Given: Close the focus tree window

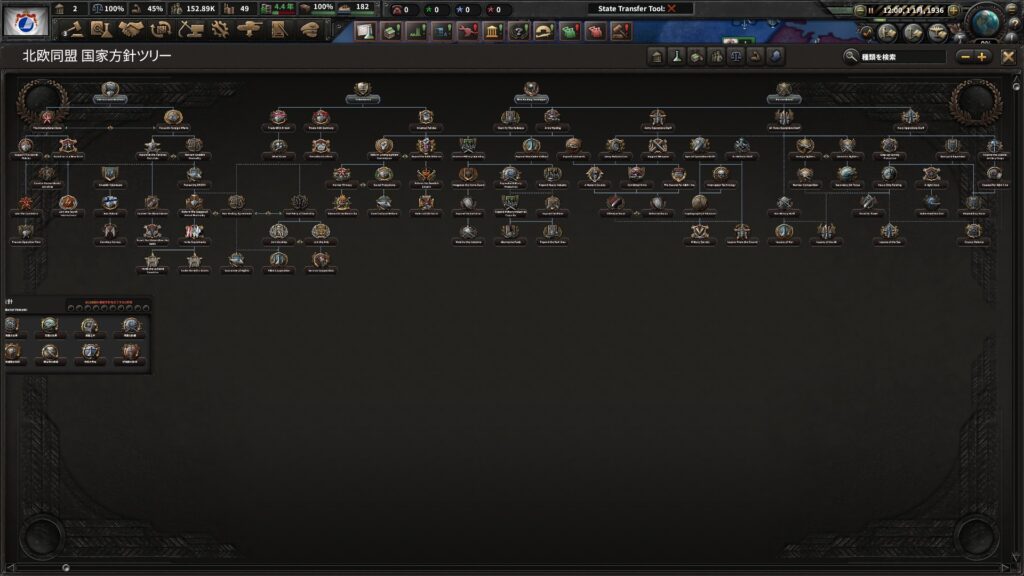Looking at the screenshot, I should click(x=1008, y=57).
